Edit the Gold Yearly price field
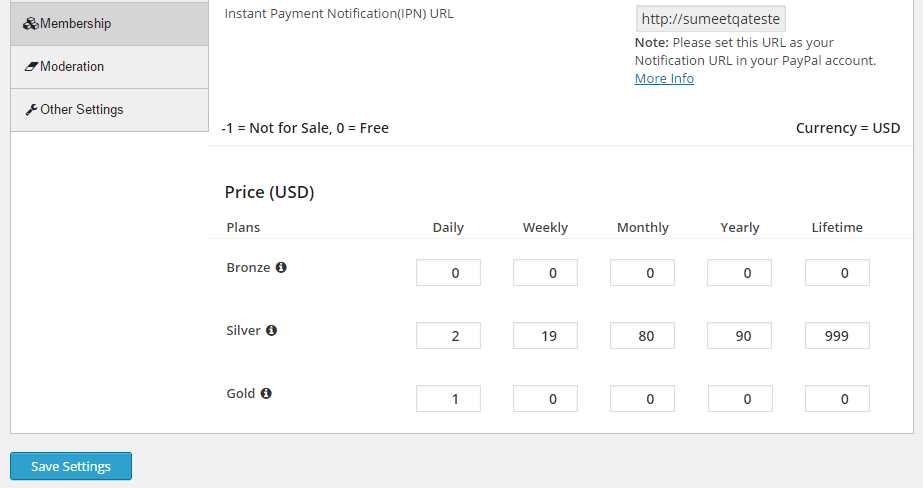This screenshot has height=488, width=923. tap(740, 399)
